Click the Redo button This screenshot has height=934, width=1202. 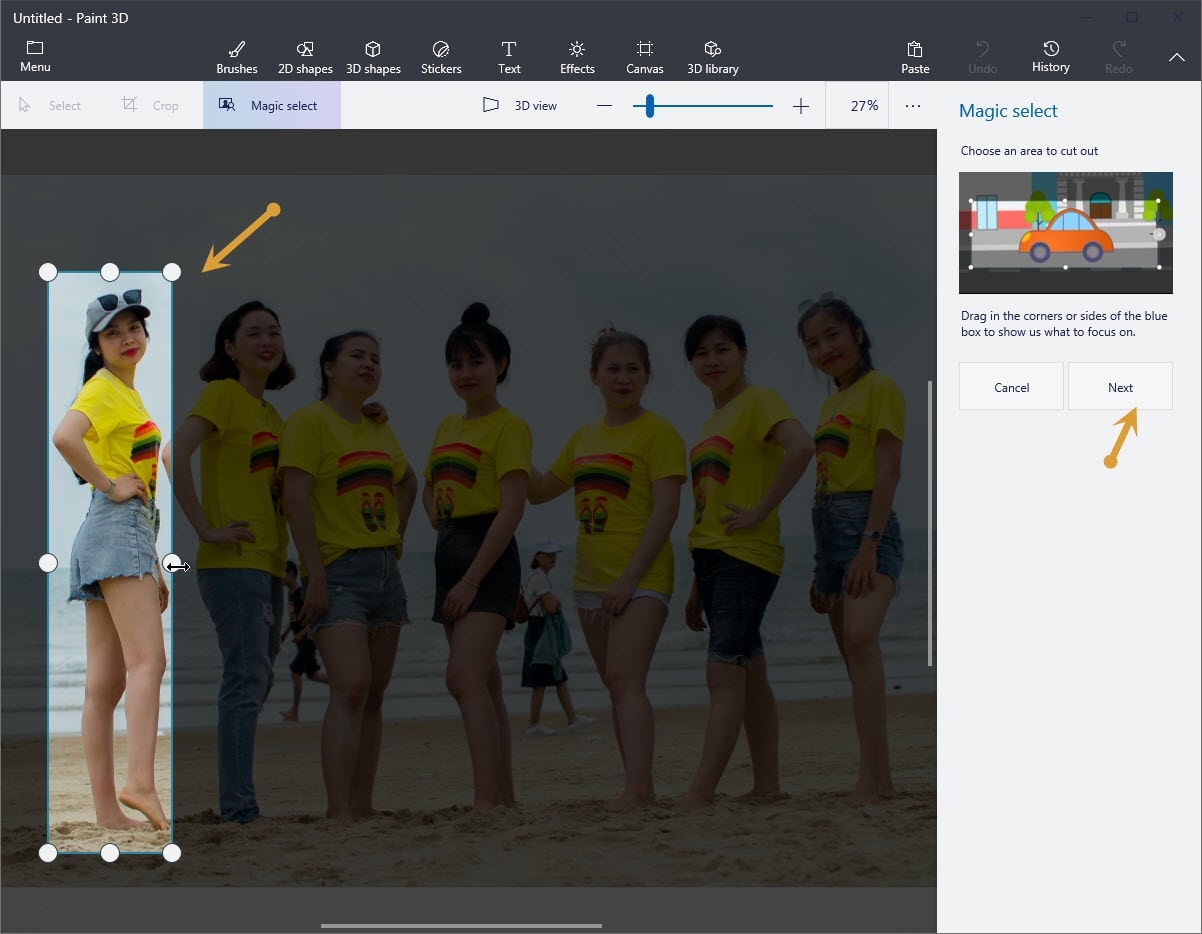click(1119, 57)
